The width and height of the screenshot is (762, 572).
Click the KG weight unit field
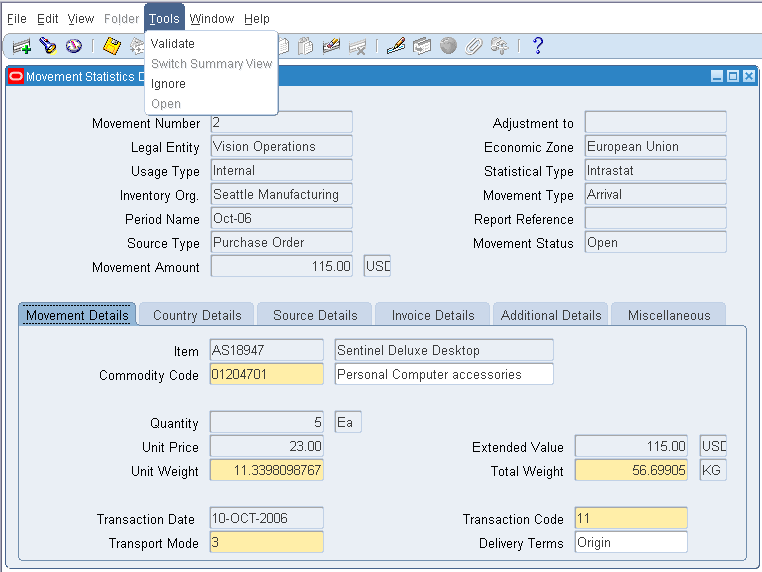[713, 470]
